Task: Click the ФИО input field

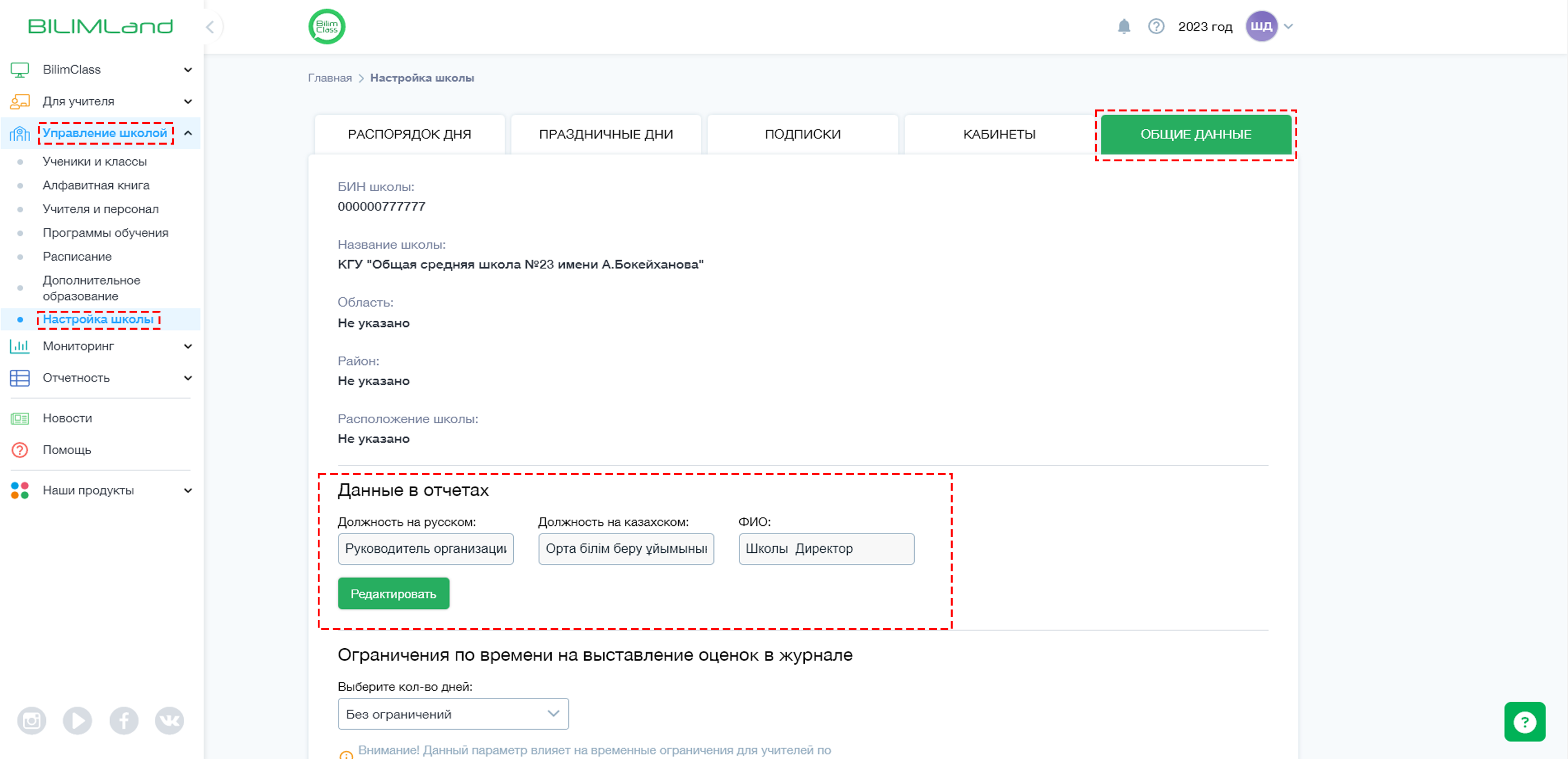Action: click(x=826, y=549)
